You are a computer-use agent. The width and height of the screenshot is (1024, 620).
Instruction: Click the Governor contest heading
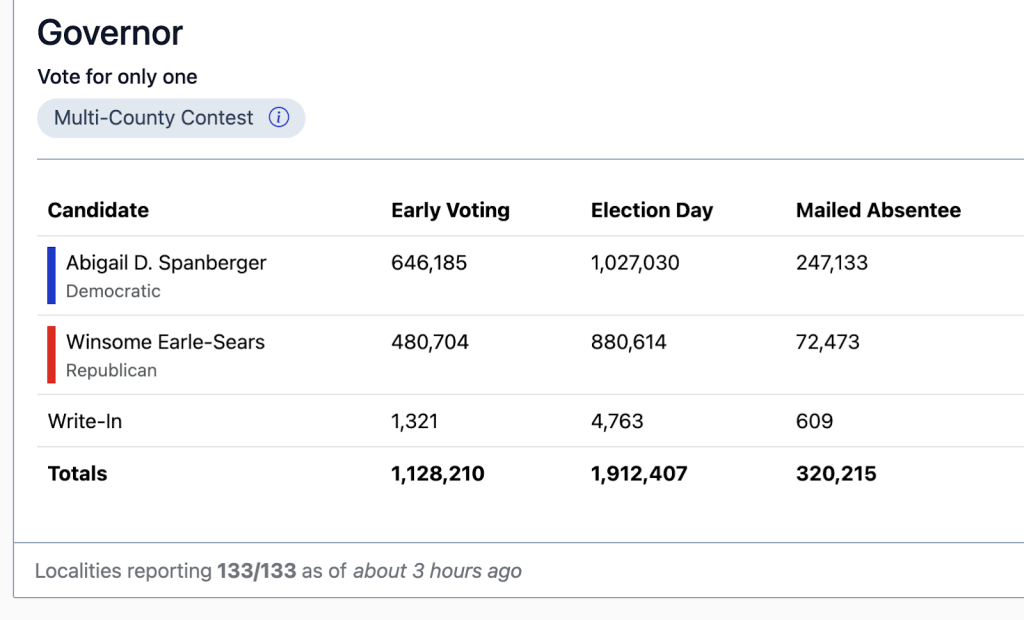[x=110, y=33]
